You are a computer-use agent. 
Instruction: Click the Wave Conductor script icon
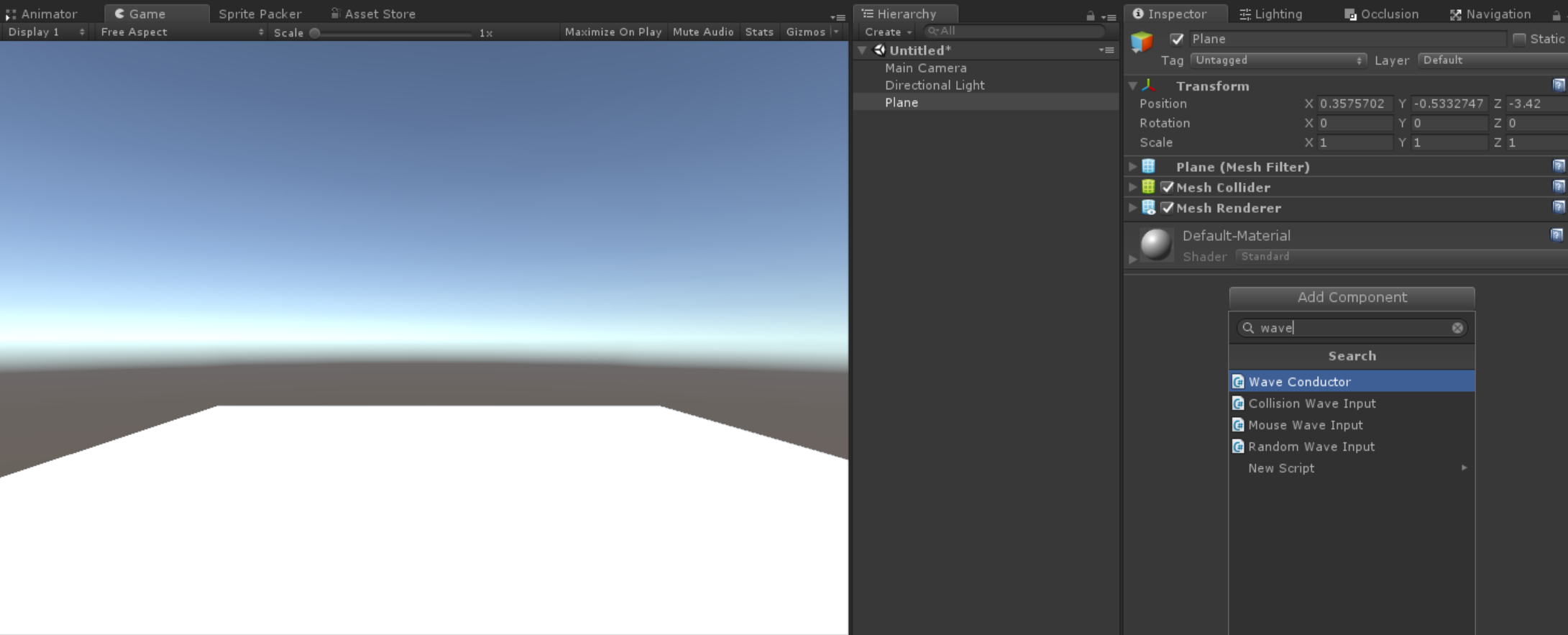pyautogui.click(x=1238, y=382)
